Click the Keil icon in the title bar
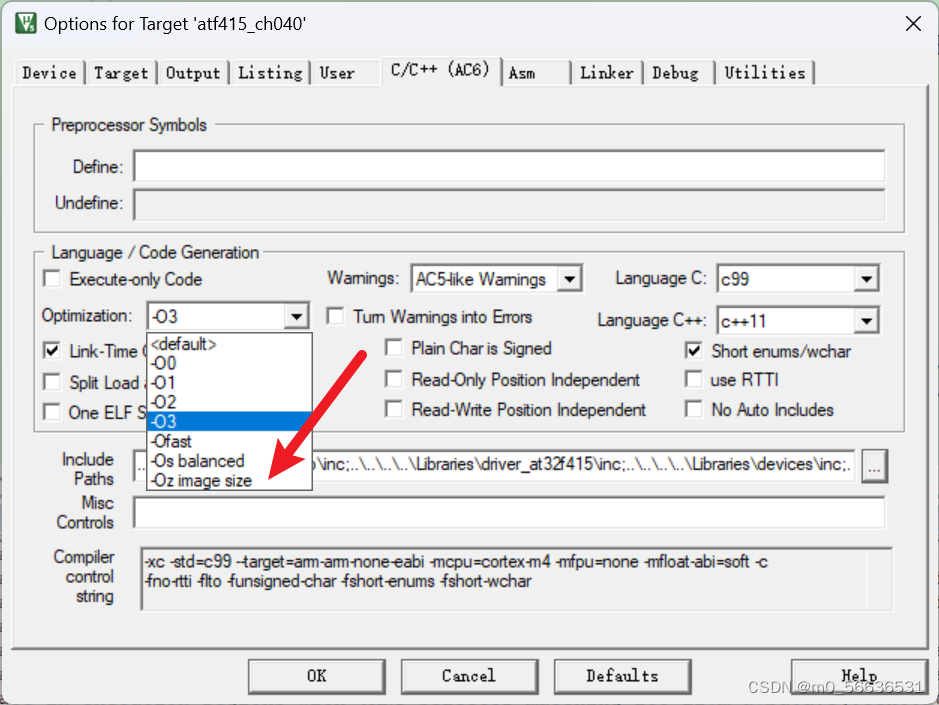939x705 pixels. (x=24, y=22)
